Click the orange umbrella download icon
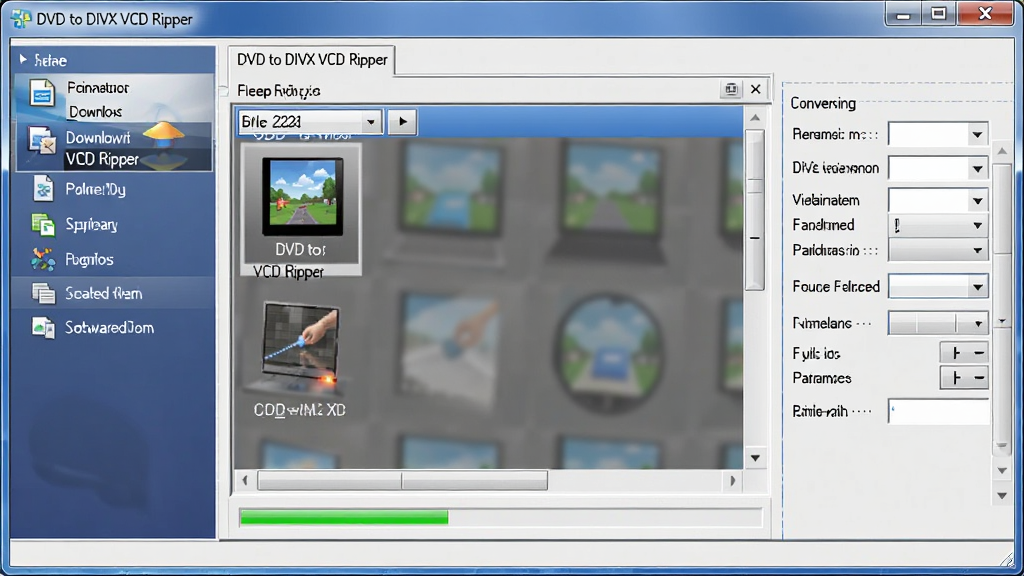This screenshot has height=576, width=1024. [163, 135]
